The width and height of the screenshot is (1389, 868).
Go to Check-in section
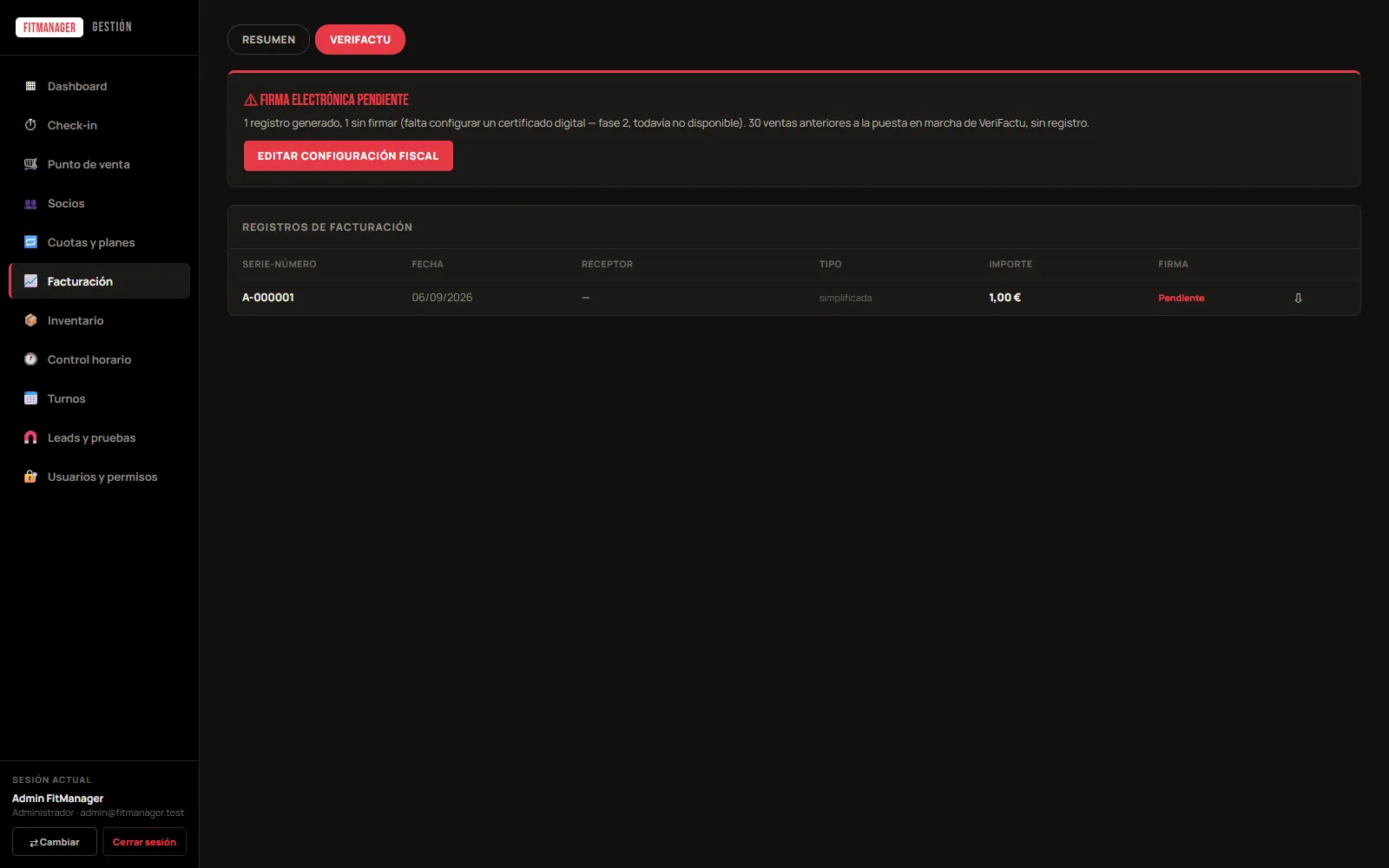(99, 125)
